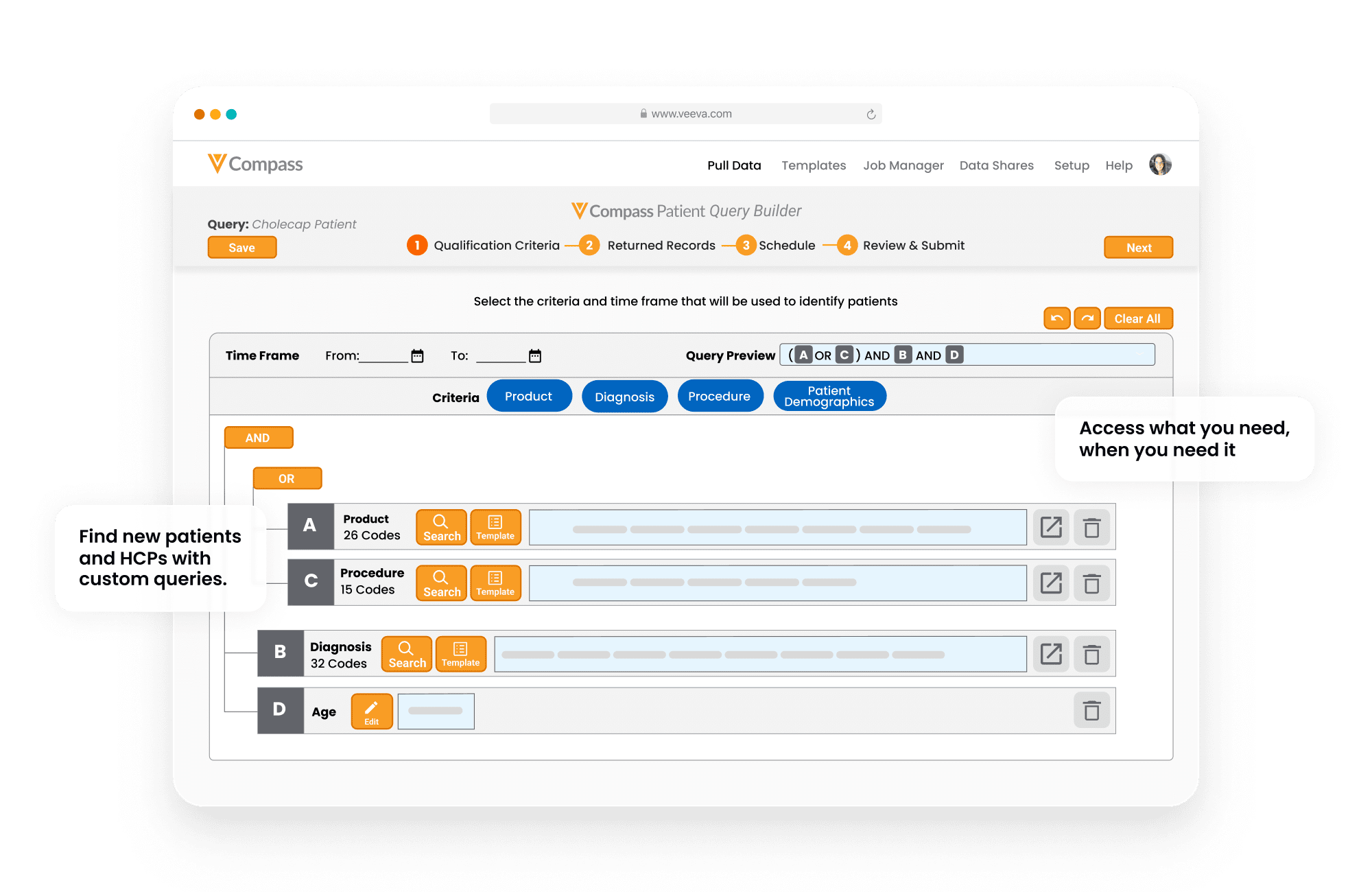Open the Pull Data menu
The width and height of the screenshot is (1372, 892).
tap(734, 165)
